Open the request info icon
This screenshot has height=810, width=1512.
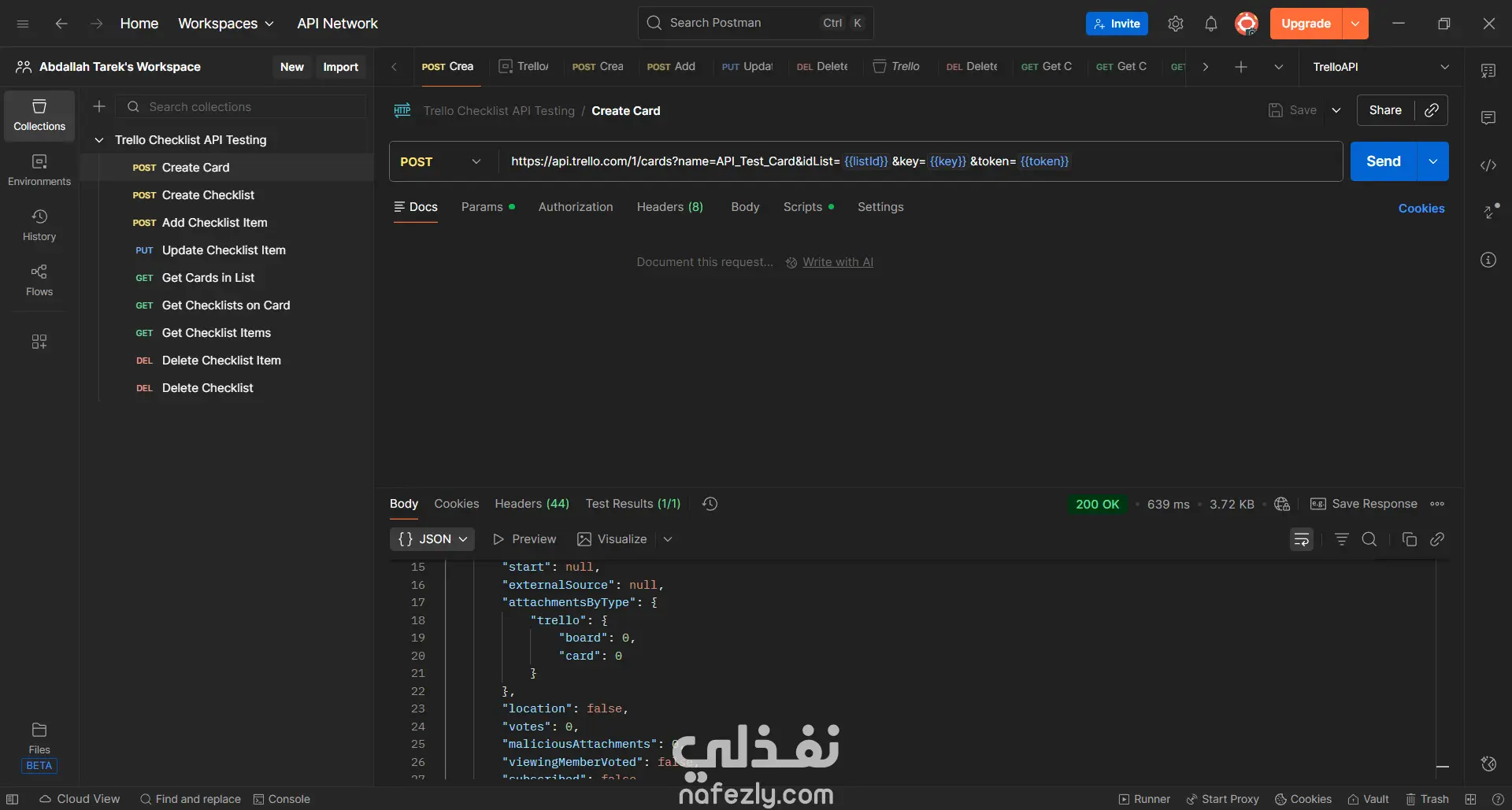[x=1488, y=260]
